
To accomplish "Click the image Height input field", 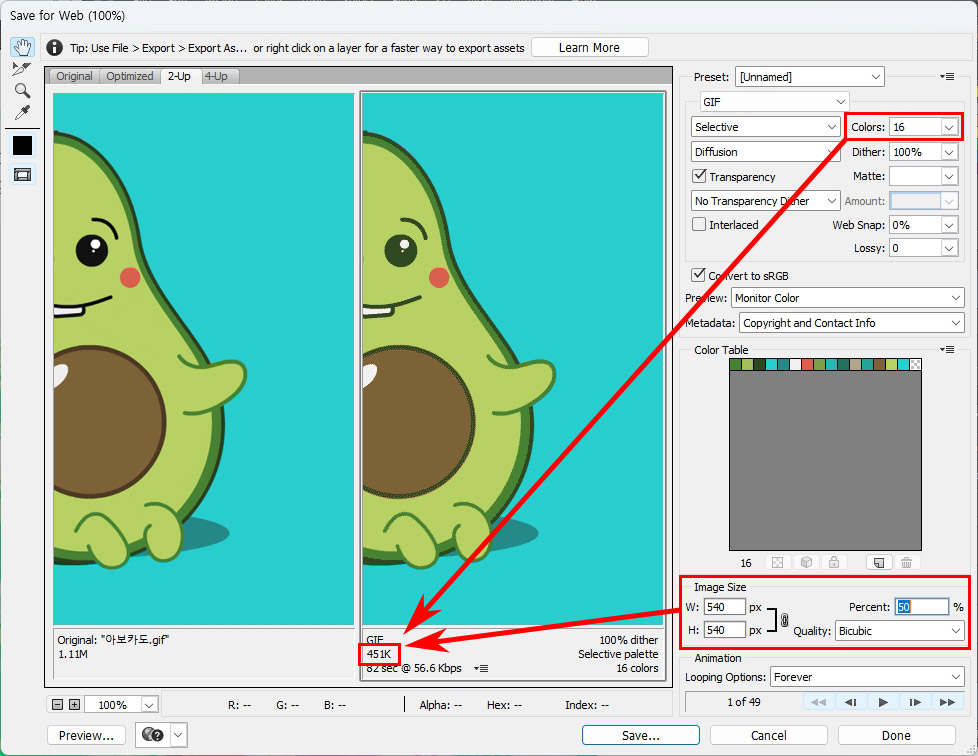I will coord(725,631).
